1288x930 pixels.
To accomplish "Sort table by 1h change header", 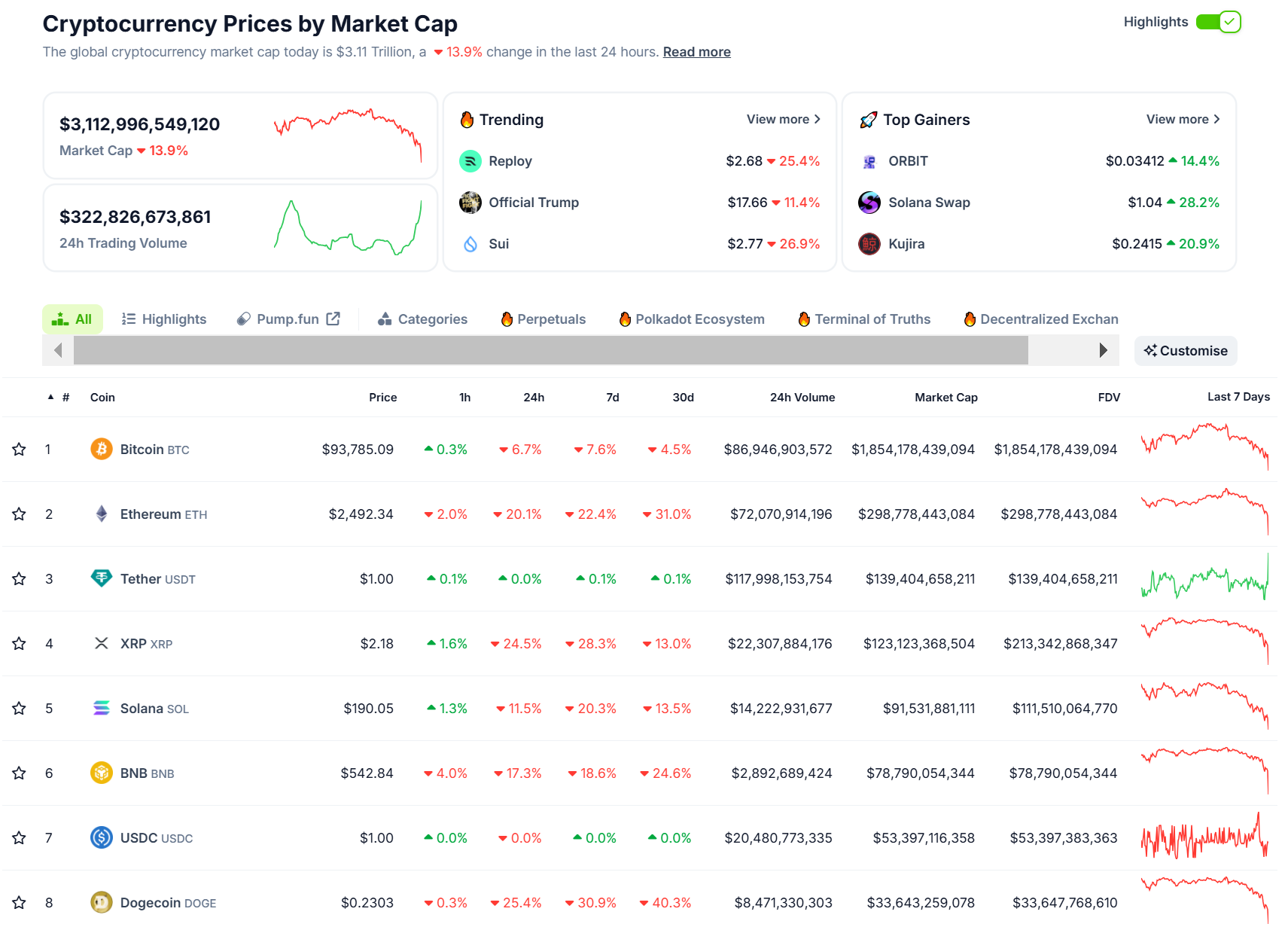I will (465, 397).
